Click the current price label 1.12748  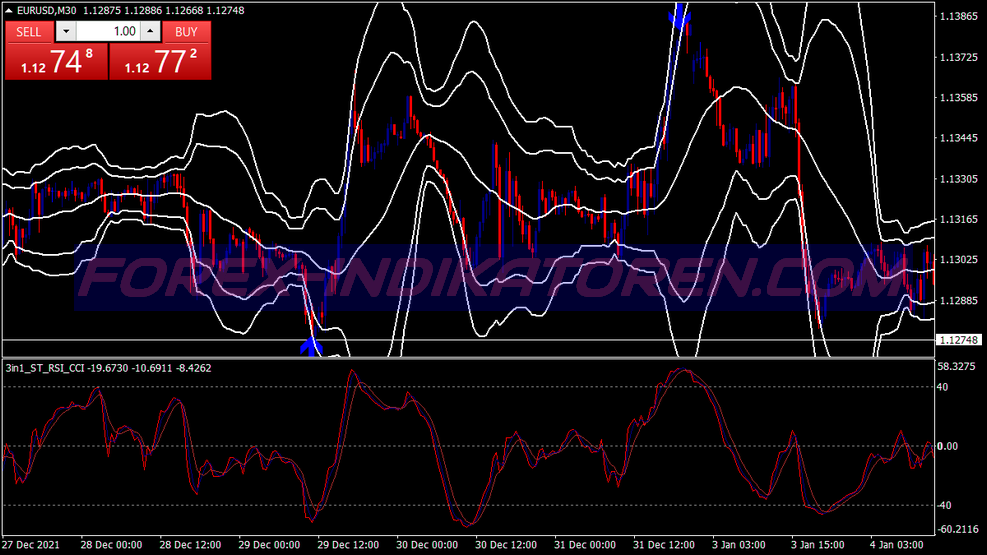click(x=958, y=340)
